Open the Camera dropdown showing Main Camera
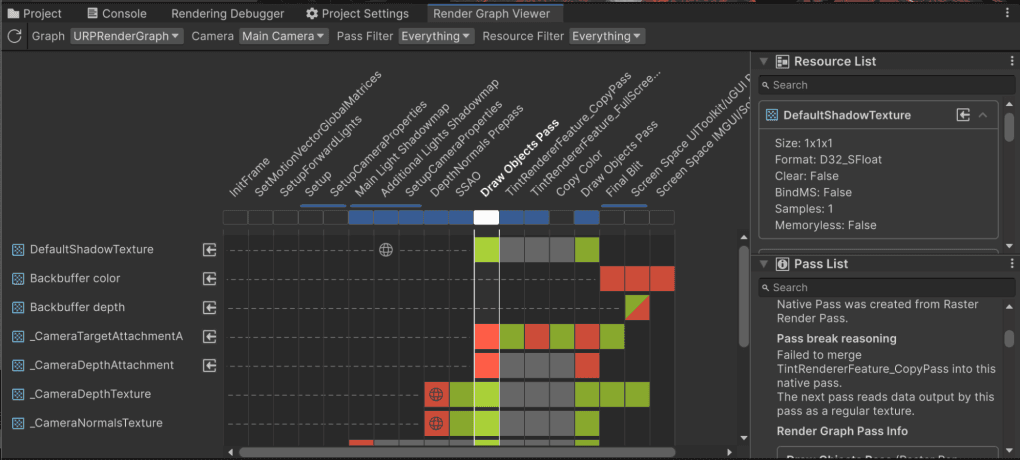Viewport: 1020px width, 460px height. click(284, 36)
